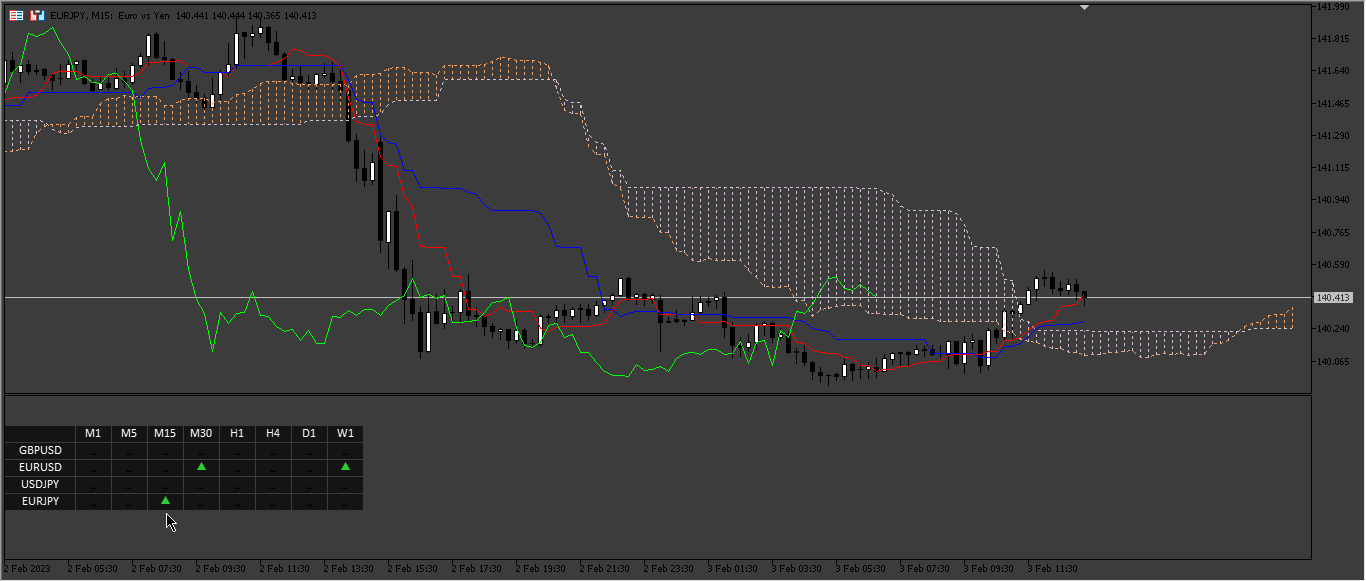Click the EURJPY M15 green up arrow
Screen dimensions: 1366x581
(165, 501)
